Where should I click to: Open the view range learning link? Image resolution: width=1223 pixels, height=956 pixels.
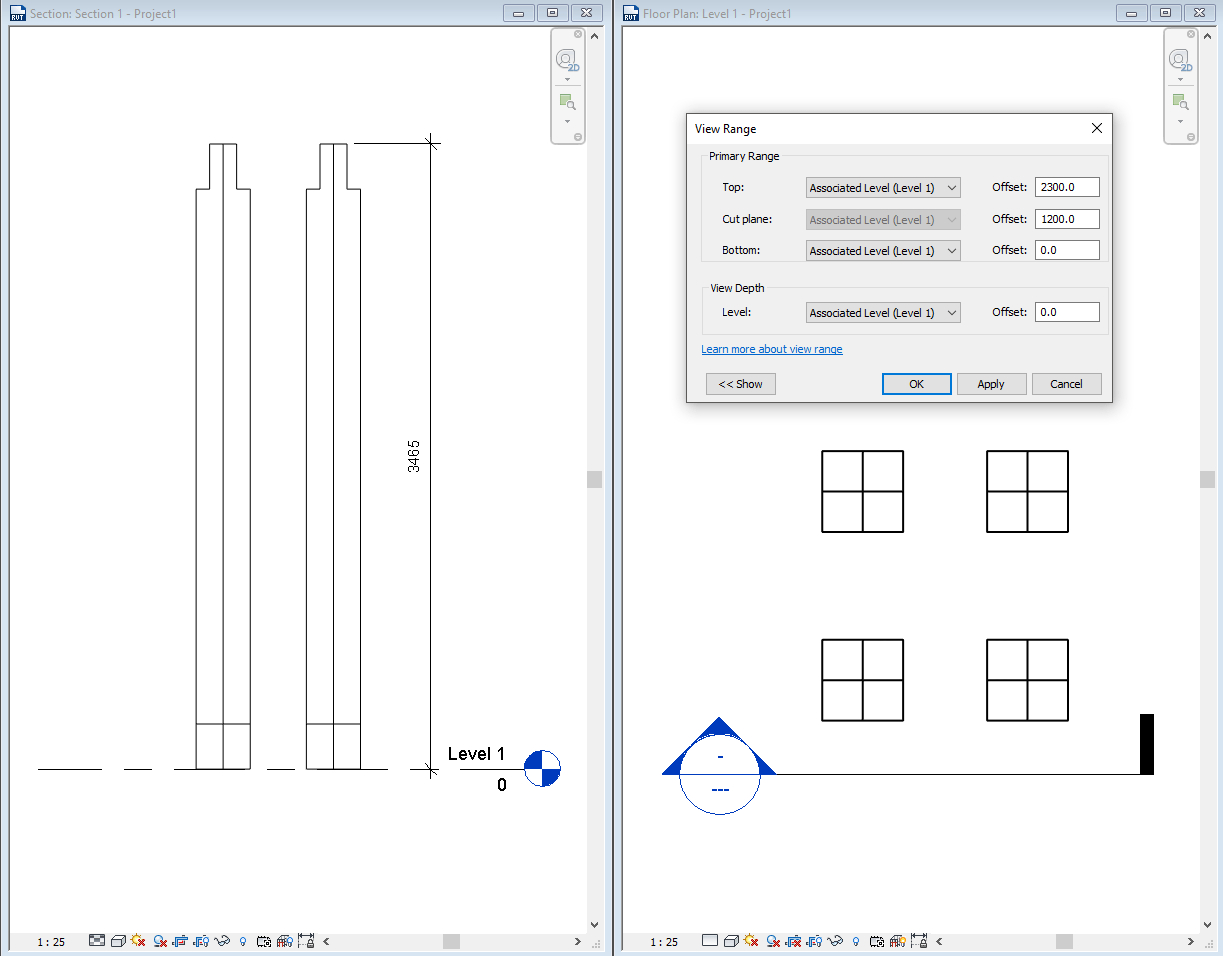point(771,348)
